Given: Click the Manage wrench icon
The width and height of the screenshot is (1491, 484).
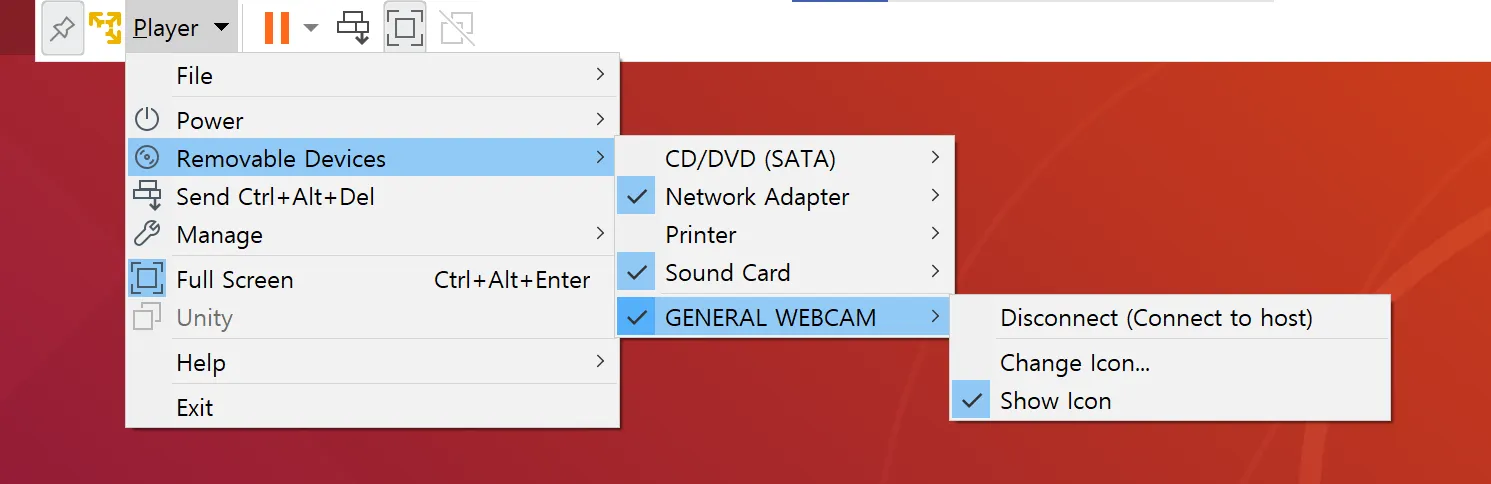Looking at the screenshot, I should coord(147,235).
